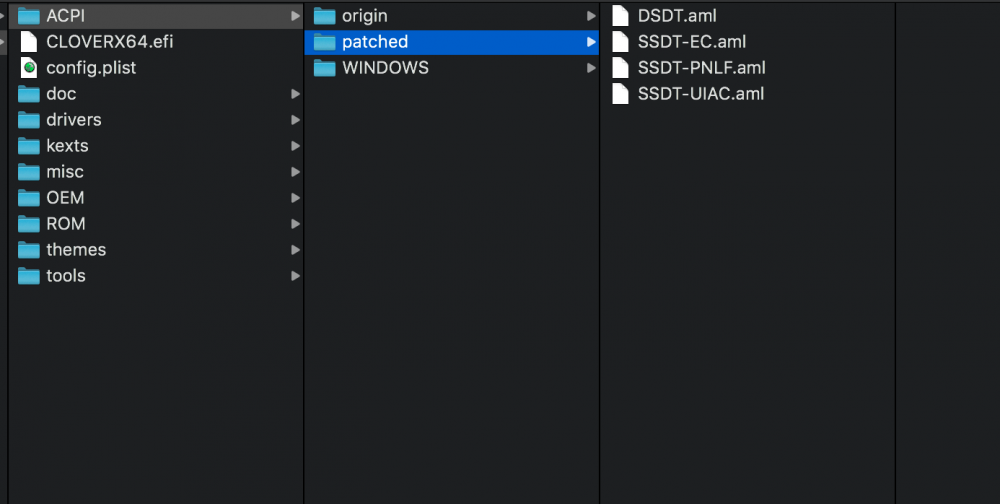1000x504 pixels.
Task: Click the WINDOWS folder icon
Action: [x=324, y=68]
